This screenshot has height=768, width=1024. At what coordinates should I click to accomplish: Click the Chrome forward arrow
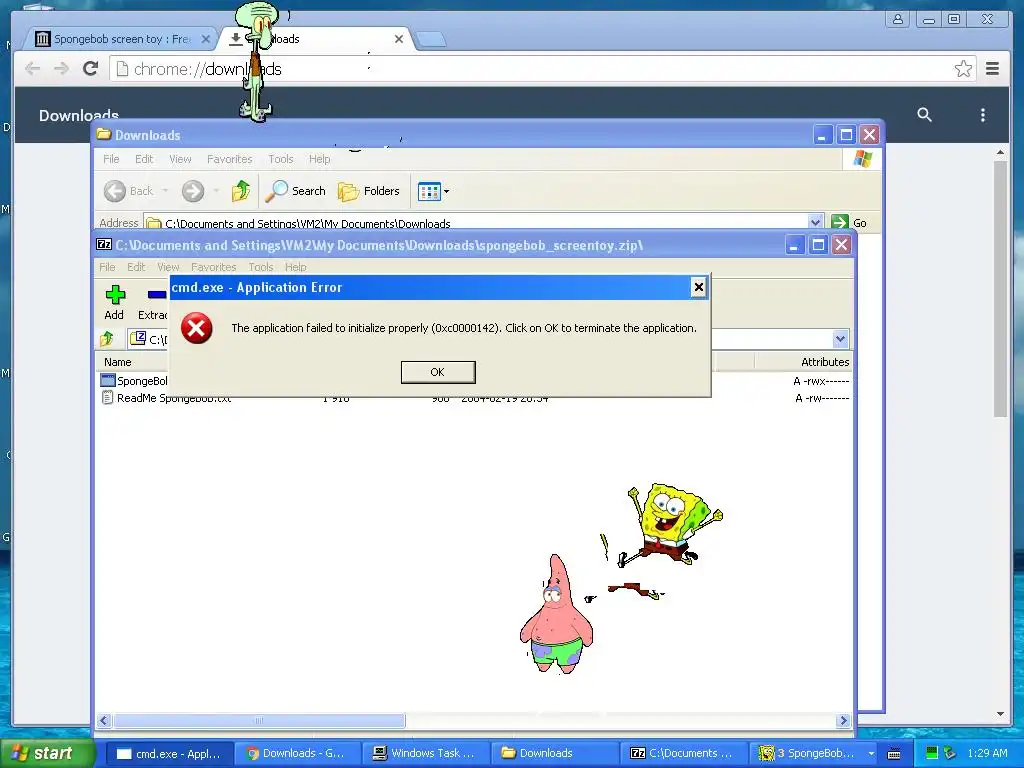(x=61, y=69)
